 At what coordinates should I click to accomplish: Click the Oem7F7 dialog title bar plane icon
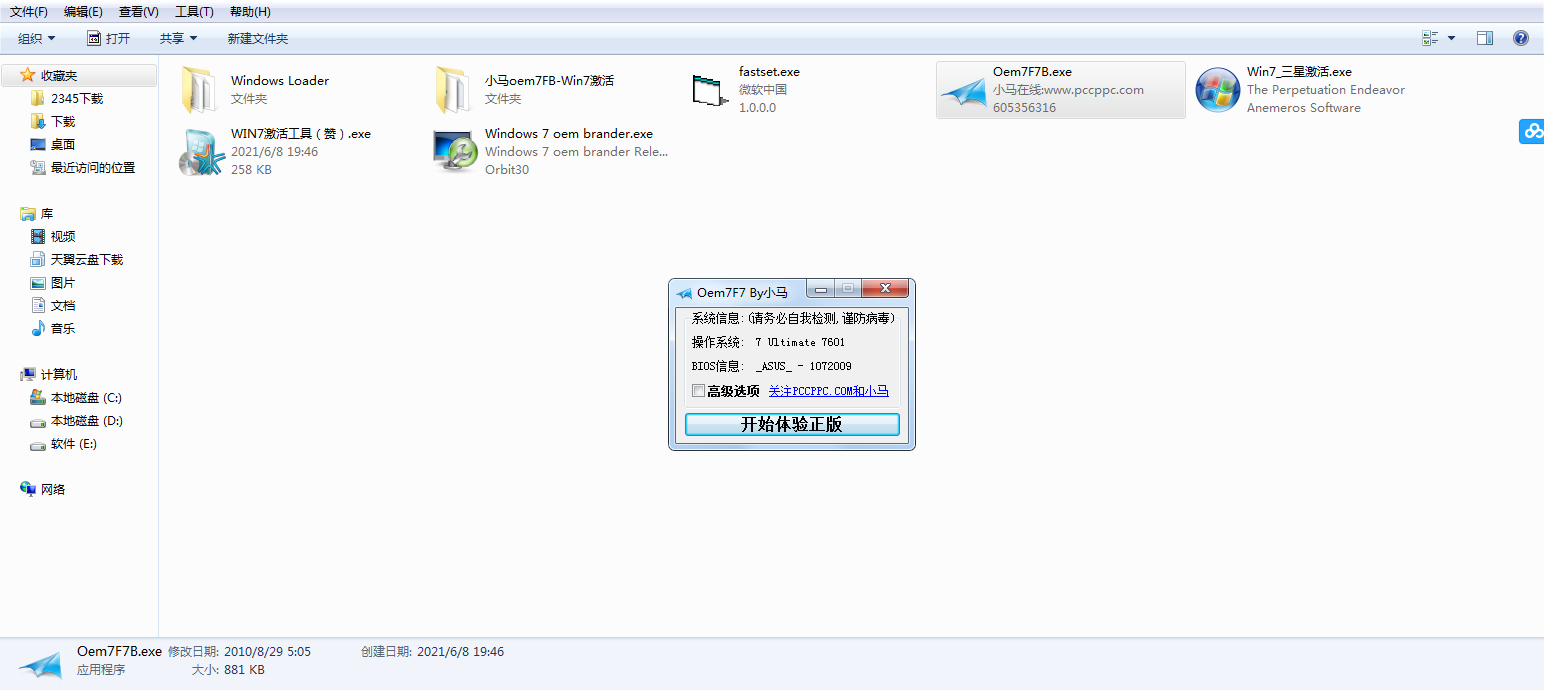click(684, 293)
